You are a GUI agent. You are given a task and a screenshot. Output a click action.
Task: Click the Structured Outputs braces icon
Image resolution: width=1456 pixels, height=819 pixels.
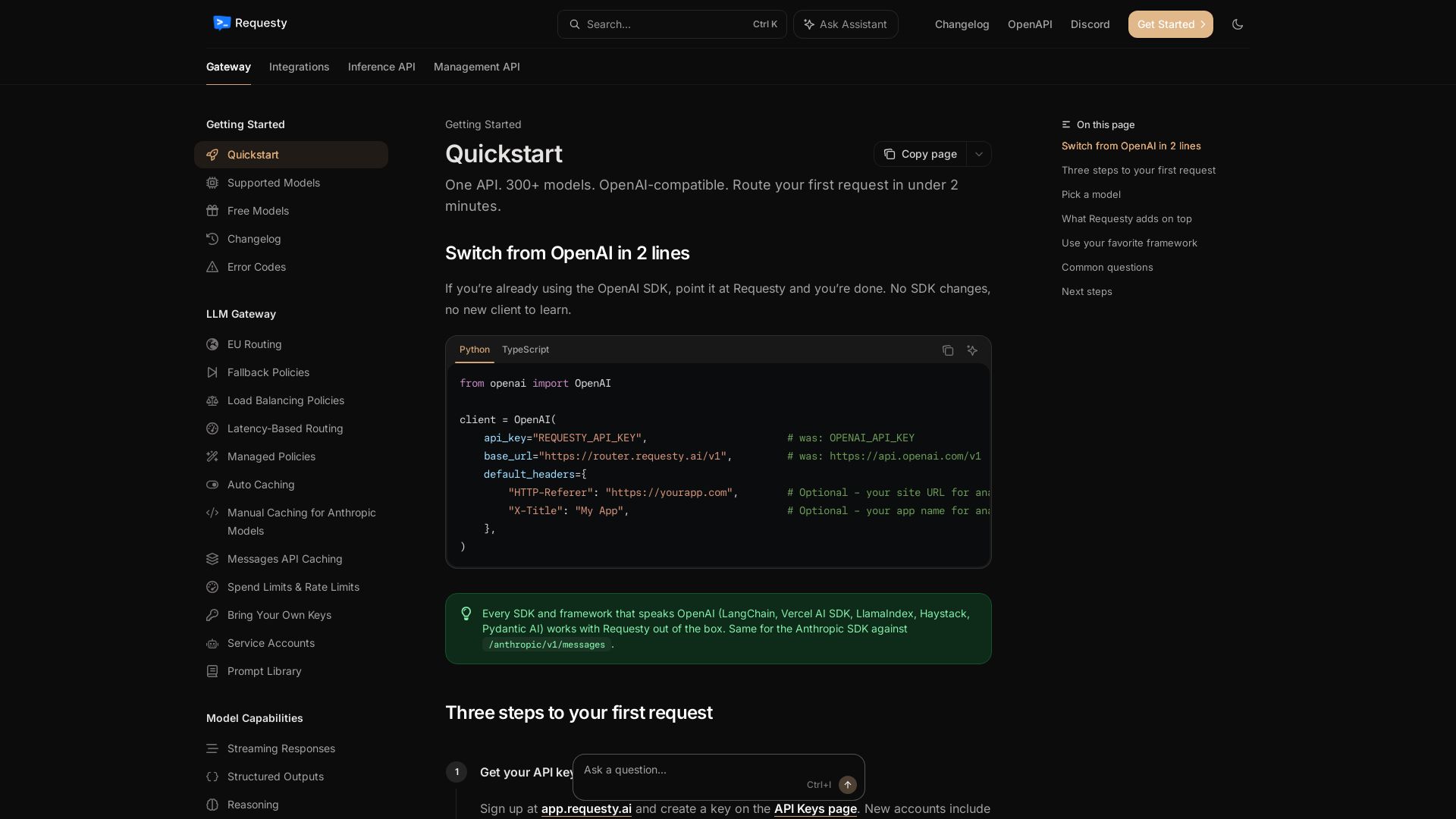pos(212,777)
